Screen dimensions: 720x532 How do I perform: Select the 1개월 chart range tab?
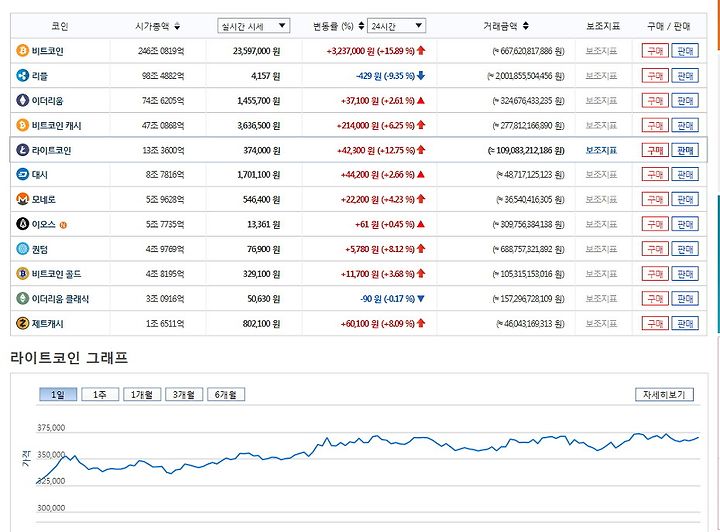pyautogui.click(x=142, y=394)
